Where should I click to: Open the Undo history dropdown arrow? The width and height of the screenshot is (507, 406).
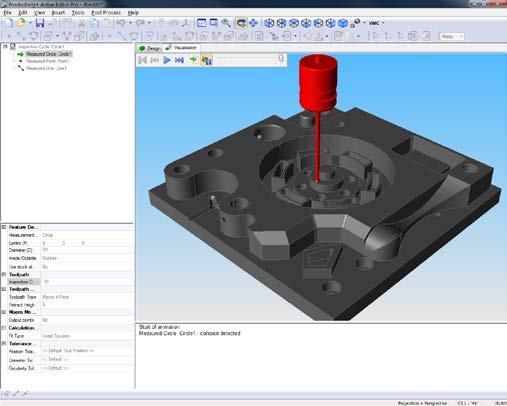pyautogui.click(x=130, y=23)
